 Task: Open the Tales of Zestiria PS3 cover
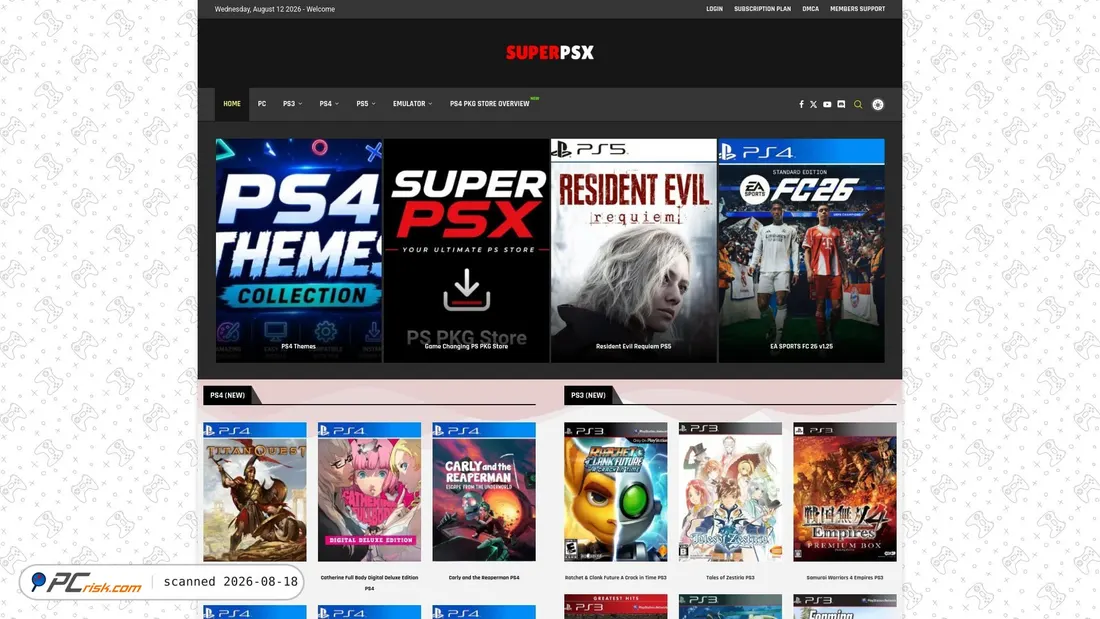(730, 492)
